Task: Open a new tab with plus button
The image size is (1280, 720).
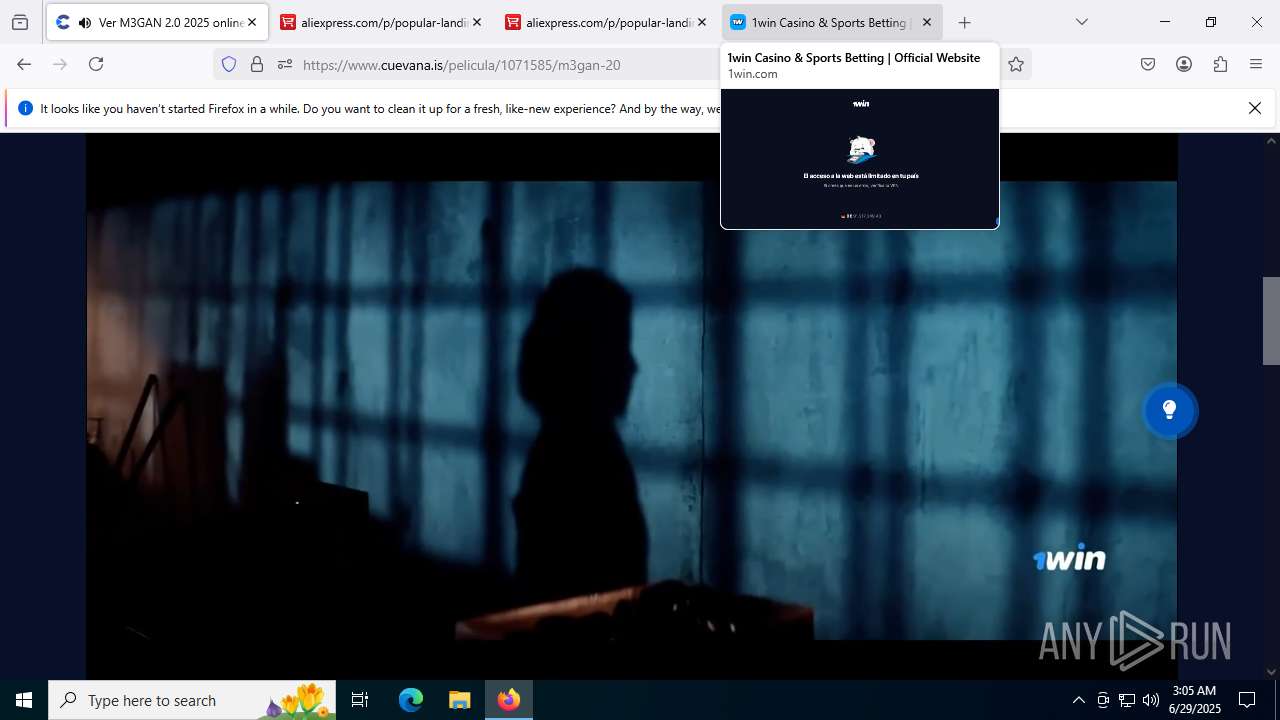Action: (965, 22)
